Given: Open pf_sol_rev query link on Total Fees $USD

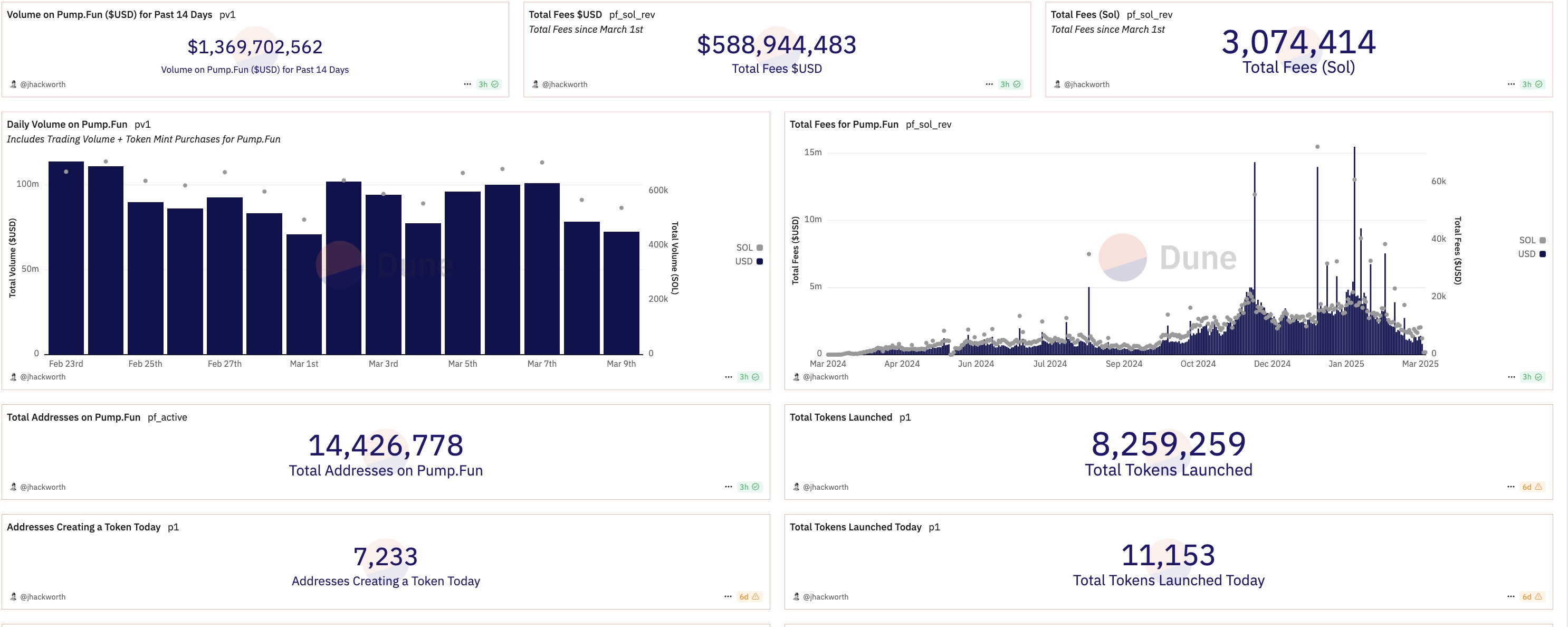Looking at the screenshot, I should pos(632,15).
